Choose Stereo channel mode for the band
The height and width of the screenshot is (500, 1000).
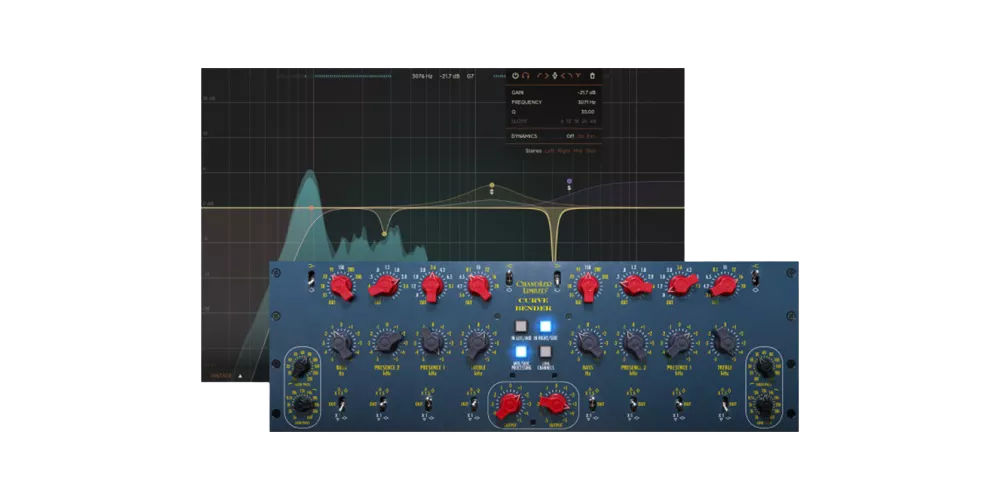click(x=534, y=151)
